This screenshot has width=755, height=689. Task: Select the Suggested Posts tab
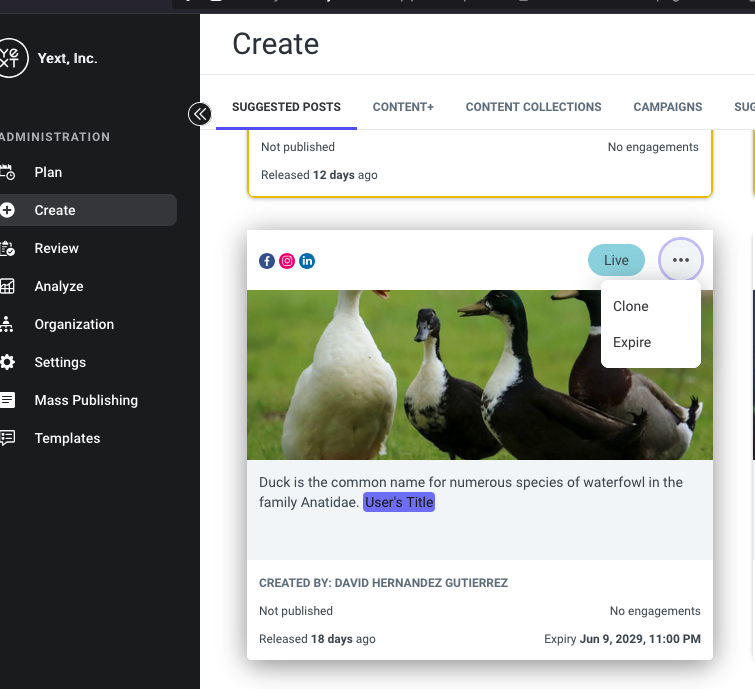coord(286,107)
